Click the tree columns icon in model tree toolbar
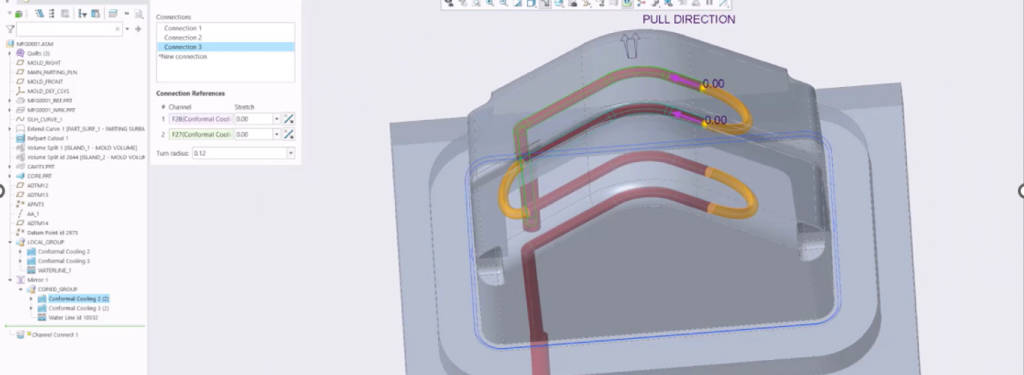The image size is (1024, 375). 65,13
